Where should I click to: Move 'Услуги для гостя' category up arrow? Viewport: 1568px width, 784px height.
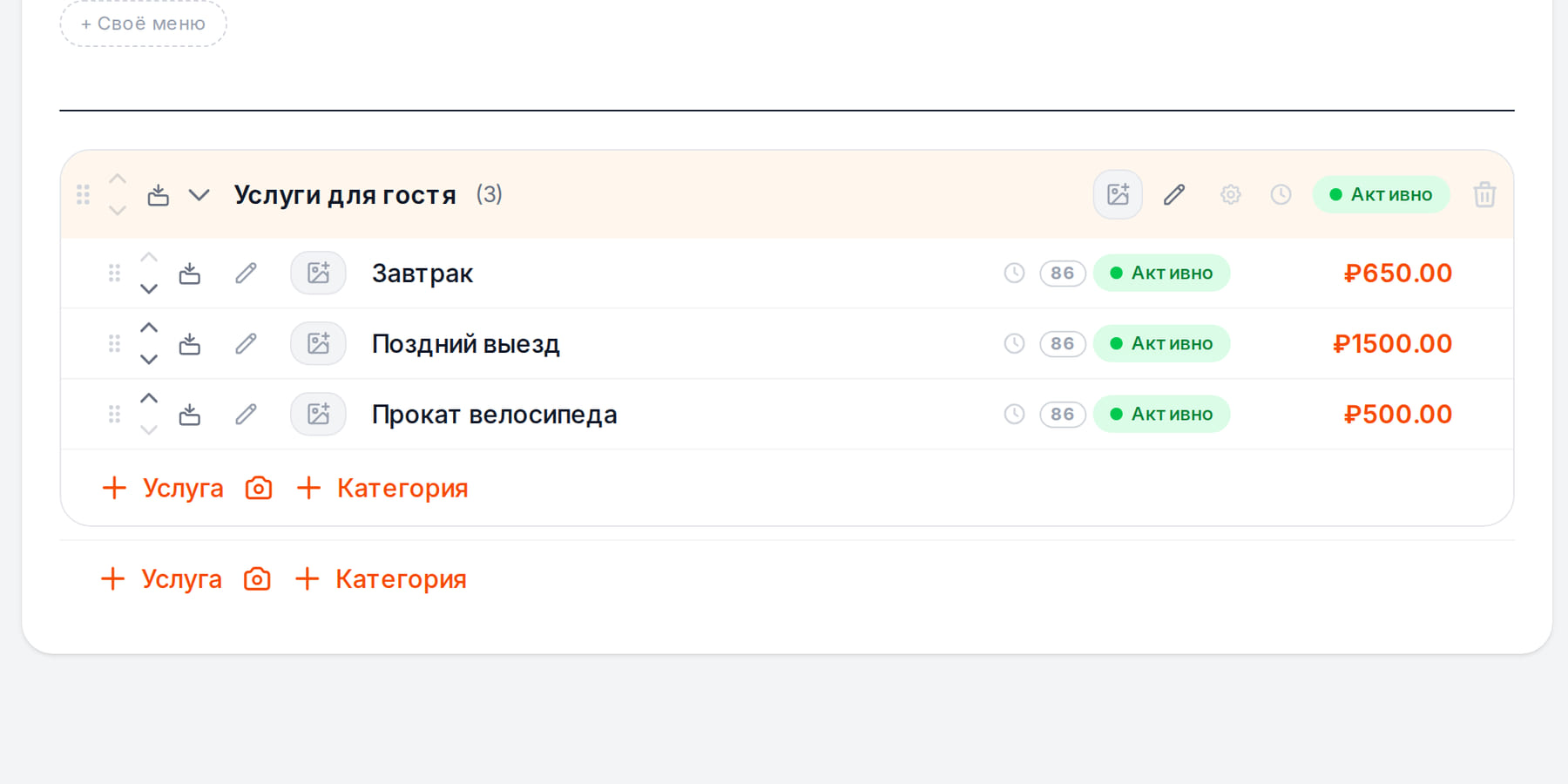[x=118, y=179]
